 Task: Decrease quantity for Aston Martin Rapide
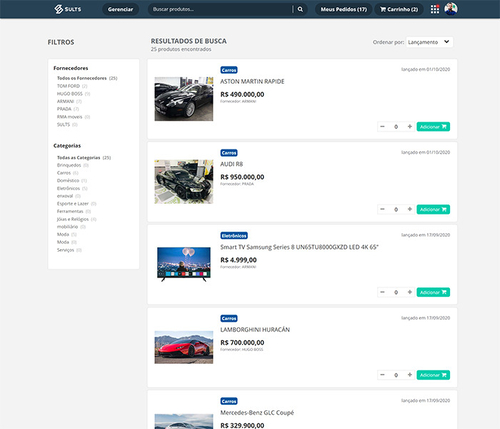click(x=382, y=127)
